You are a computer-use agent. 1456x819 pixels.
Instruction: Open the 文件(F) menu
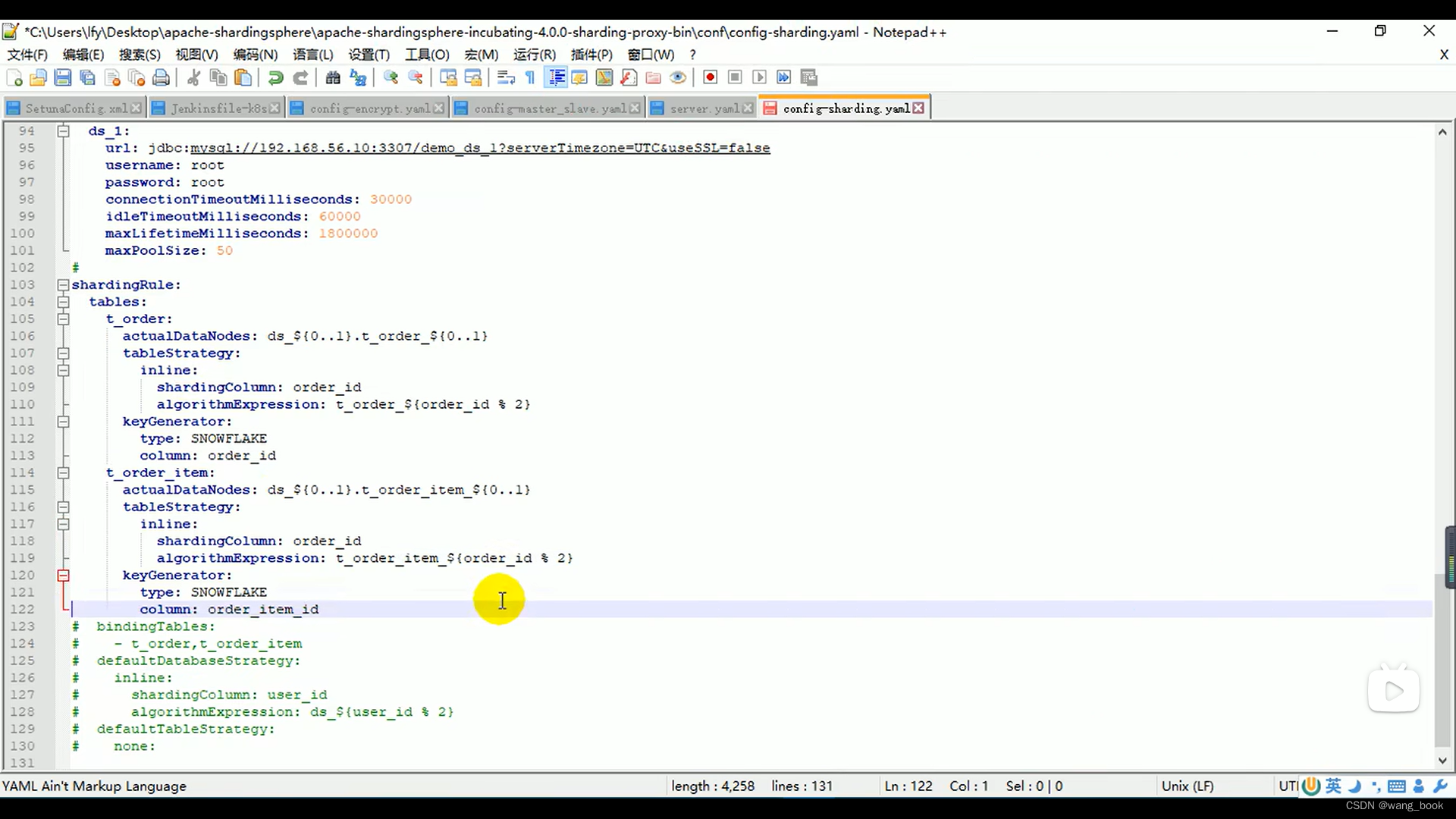pyautogui.click(x=27, y=55)
